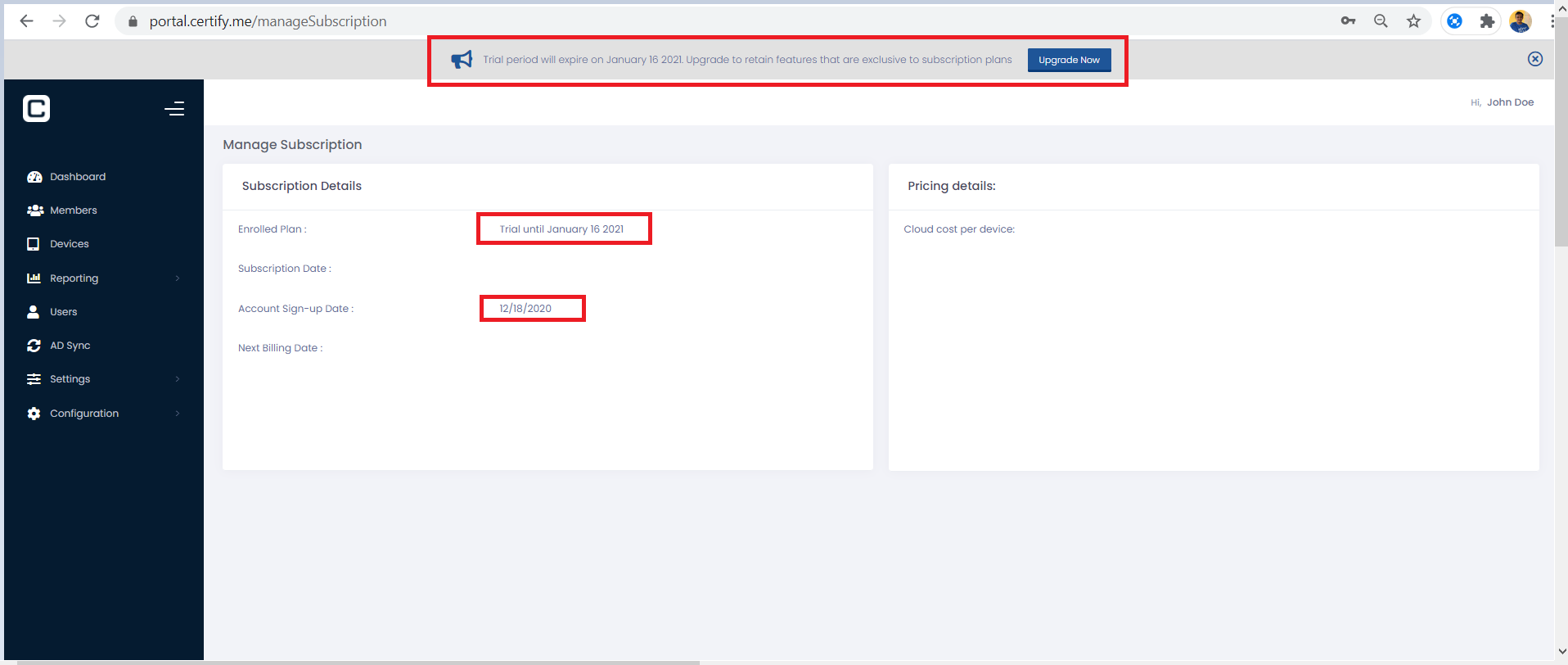
Task: Click the 'Account Sign-up Date :' label
Action: coord(296,309)
